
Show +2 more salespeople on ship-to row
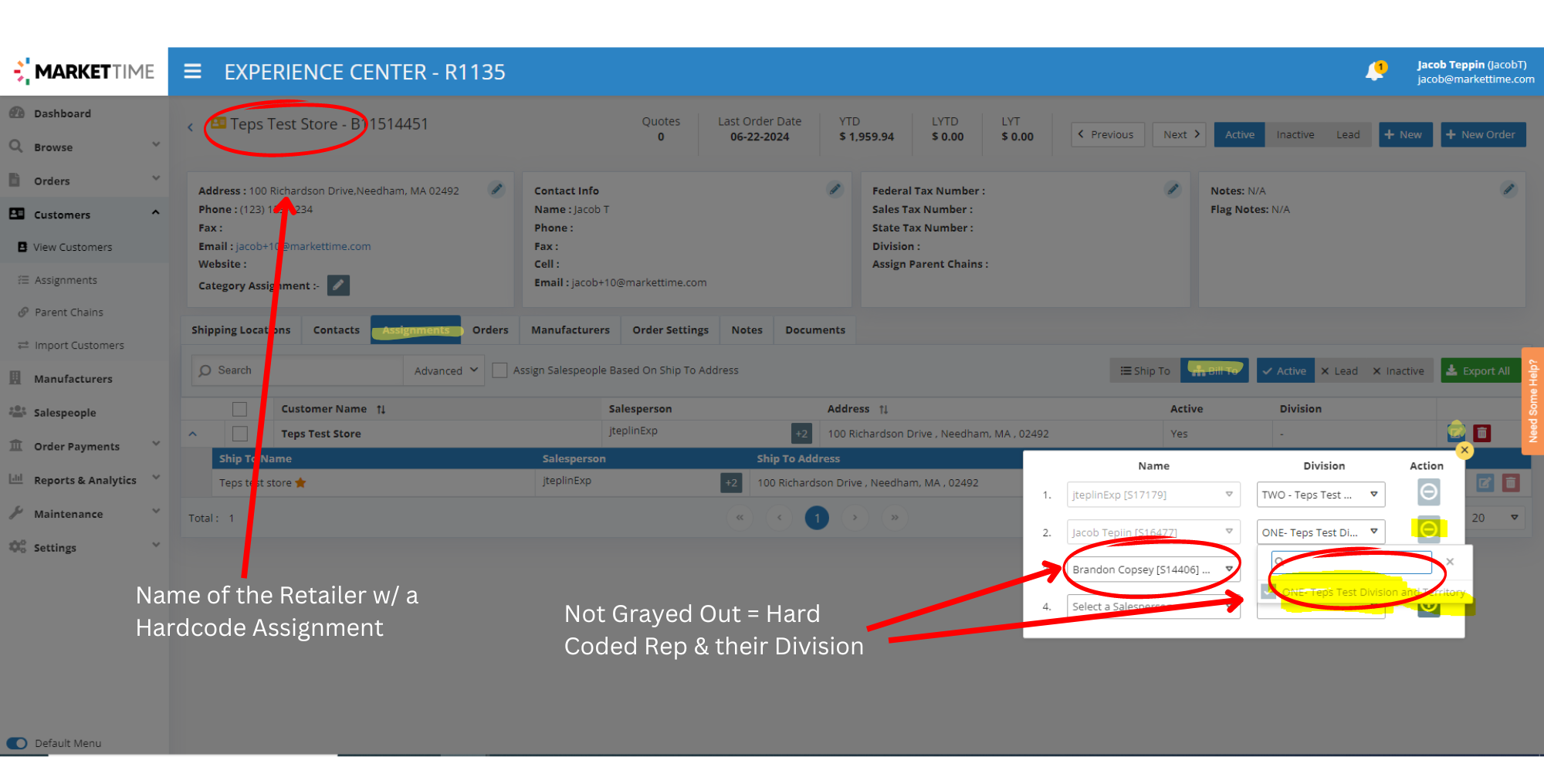731,483
